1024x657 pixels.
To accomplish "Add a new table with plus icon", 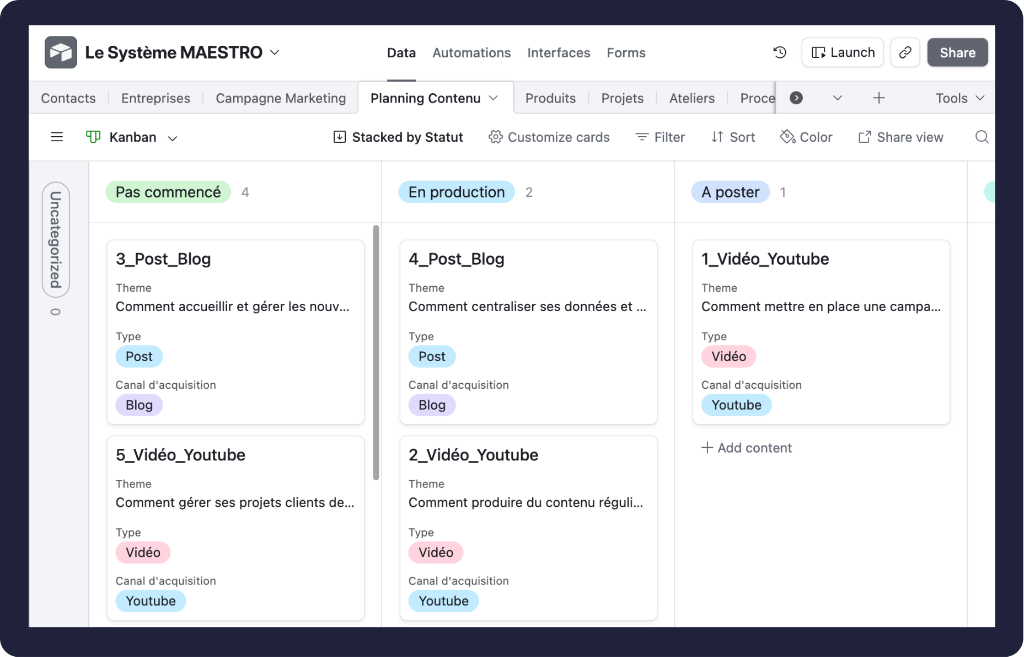I will (x=878, y=98).
